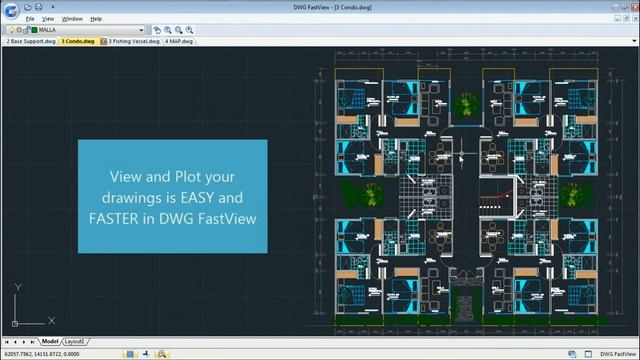Viewport: 640px width, 360px height.
Task: Open the MALLA layer dropdown list
Action: 141,30
